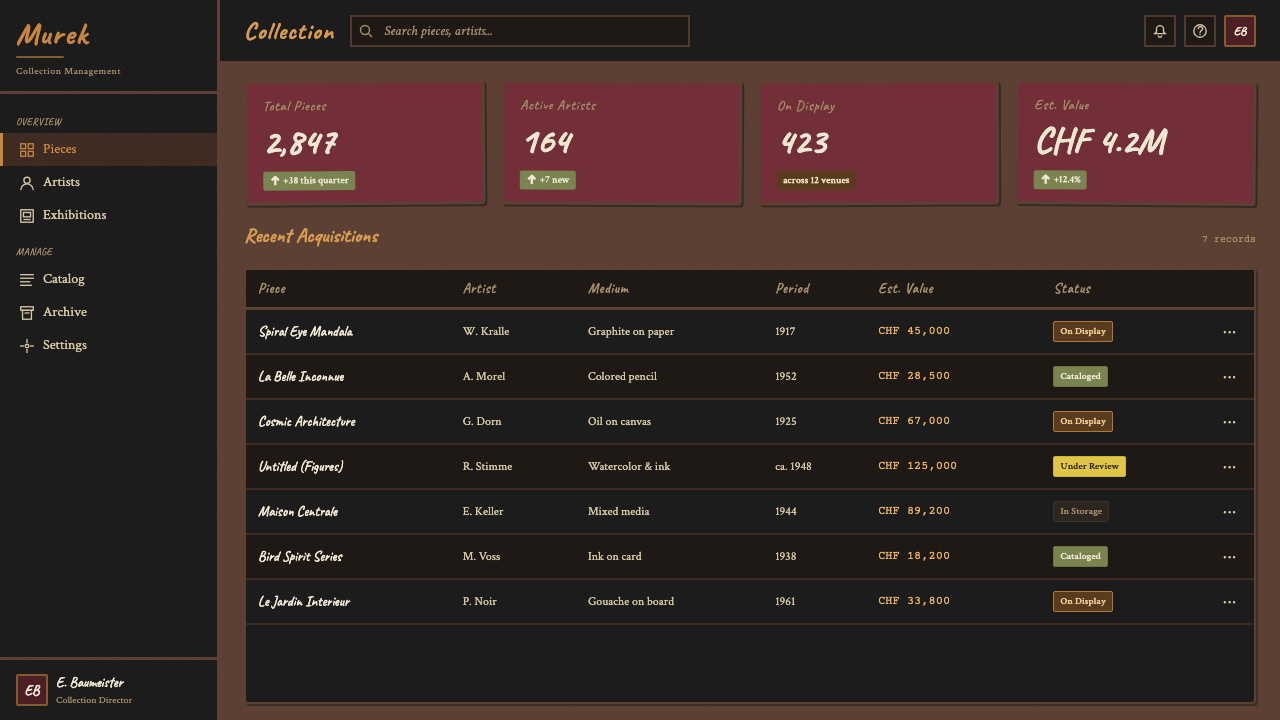Click the Under Review status badge
This screenshot has height=720, width=1280.
[1089, 467]
